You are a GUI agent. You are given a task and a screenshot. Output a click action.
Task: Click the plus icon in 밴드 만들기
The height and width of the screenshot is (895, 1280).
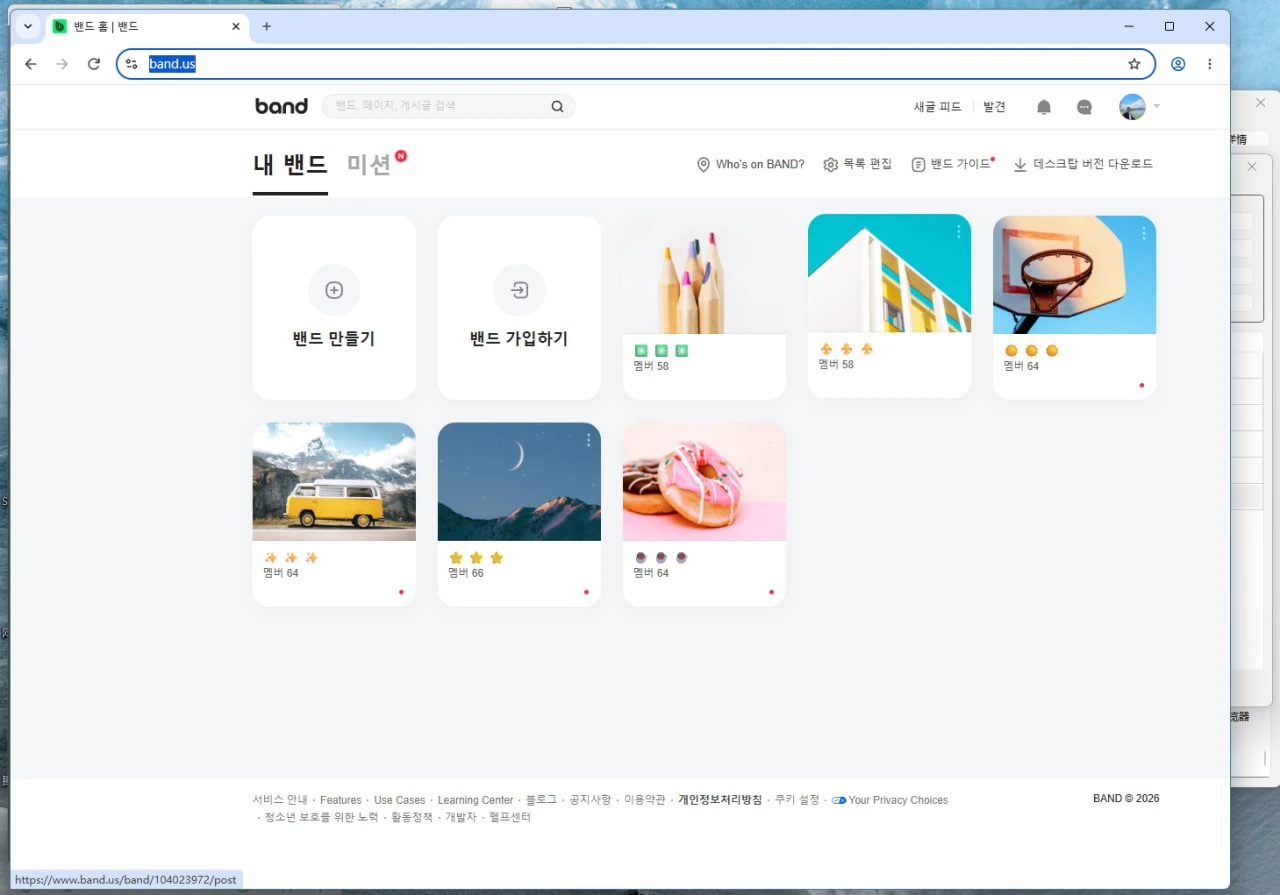pyautogui.click(x=334, y=290)
